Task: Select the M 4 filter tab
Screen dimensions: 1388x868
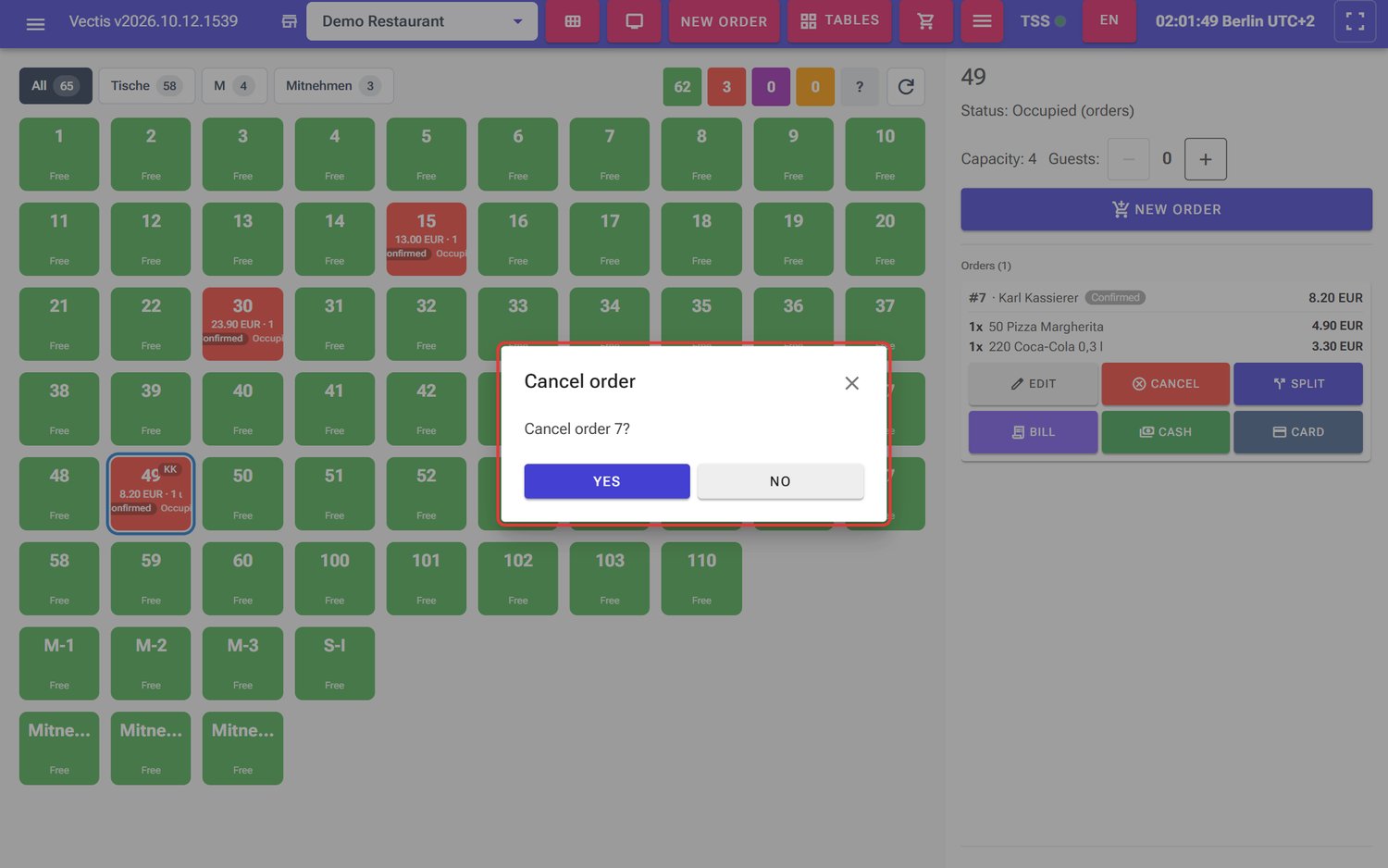Action: pyautogui.click(x=234, y=86)
